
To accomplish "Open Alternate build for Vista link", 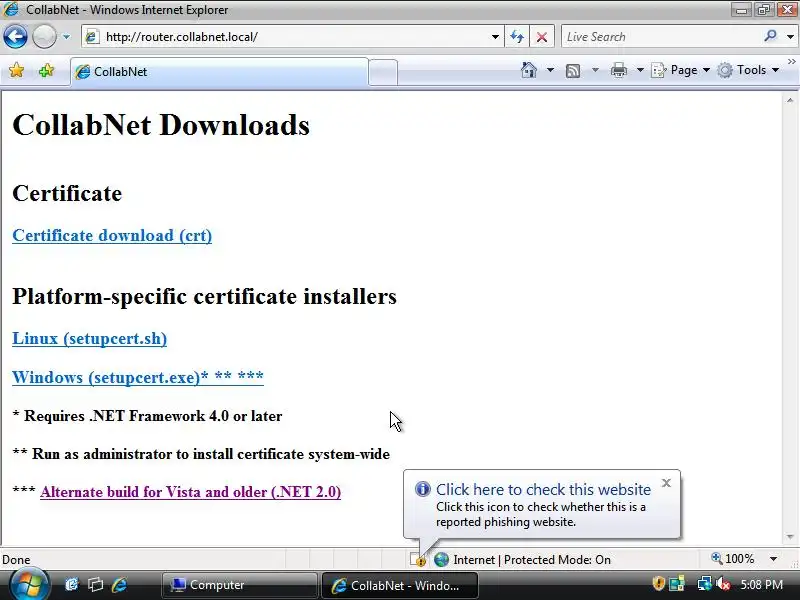I will (190, 492).
